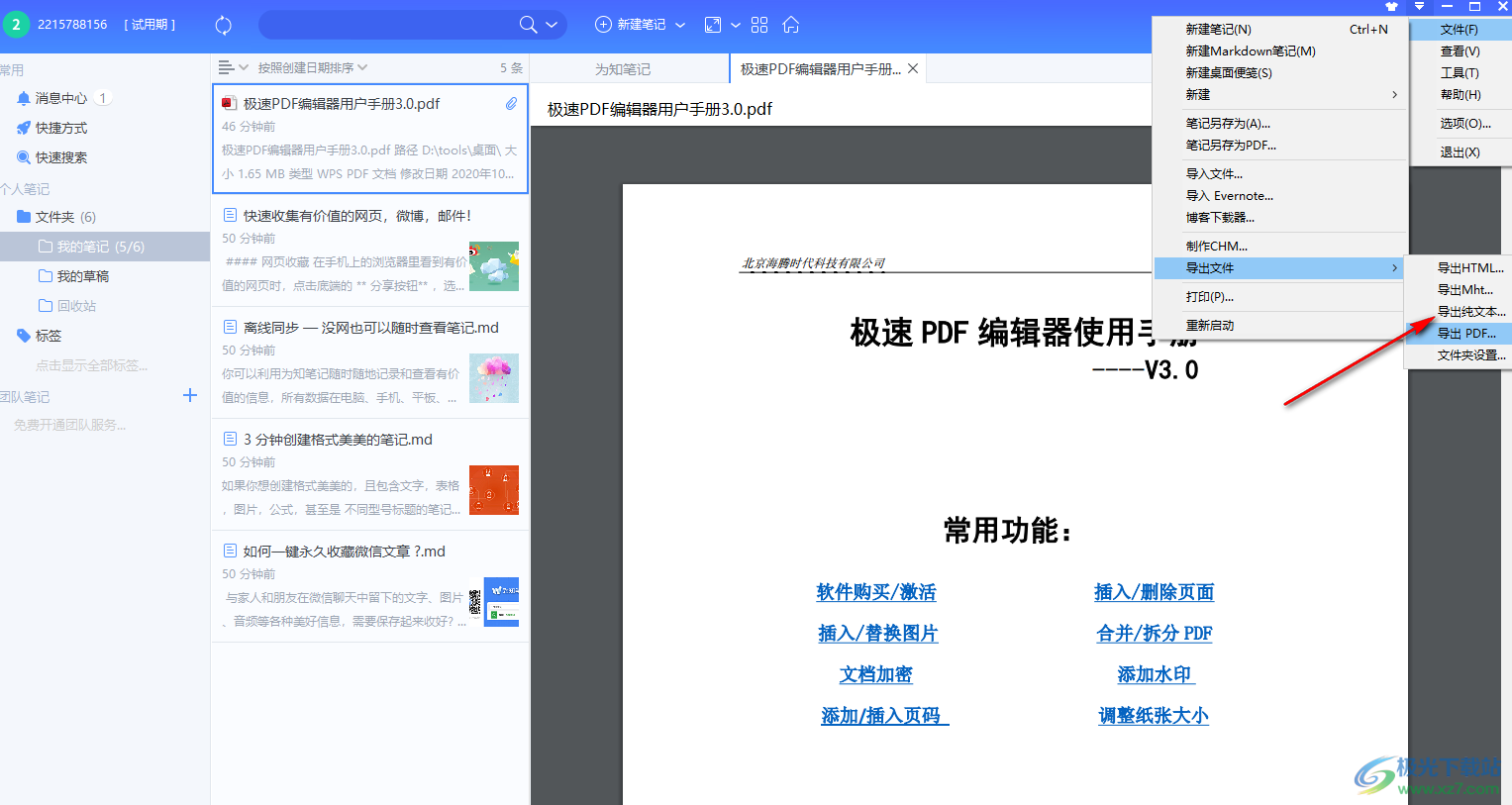Open the dropdown next to fullscreen icon
The width and height of the screenshot is (1512, 805).
[736, 25]
